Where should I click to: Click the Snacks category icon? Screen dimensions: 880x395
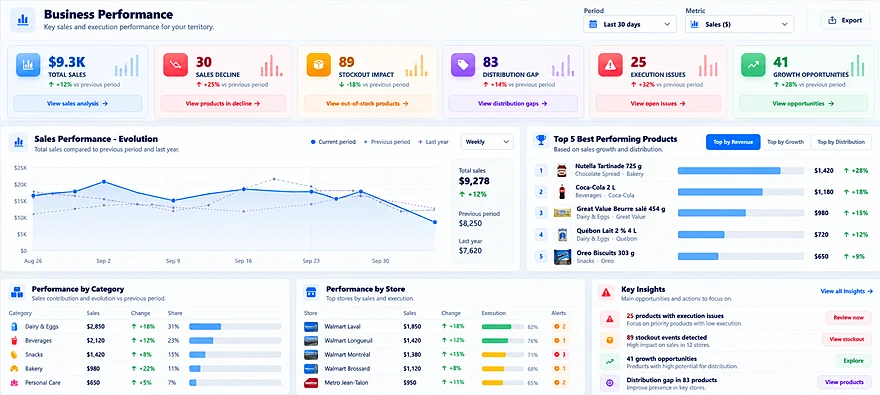14,355
